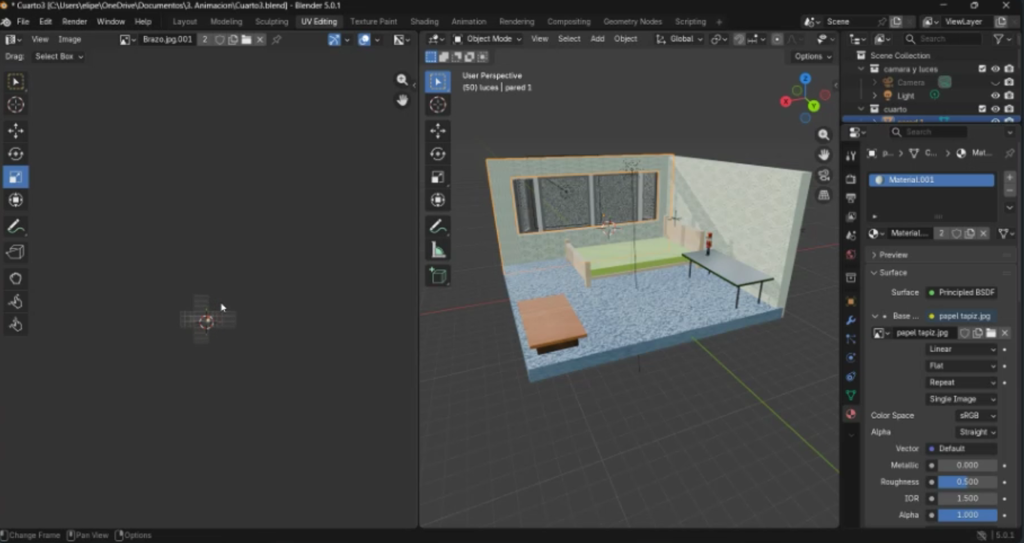Toggle viewport visibility of the cuarto collection
Image resolution: width=1024 pixels, height=543 pixels.
click(995, 109)
